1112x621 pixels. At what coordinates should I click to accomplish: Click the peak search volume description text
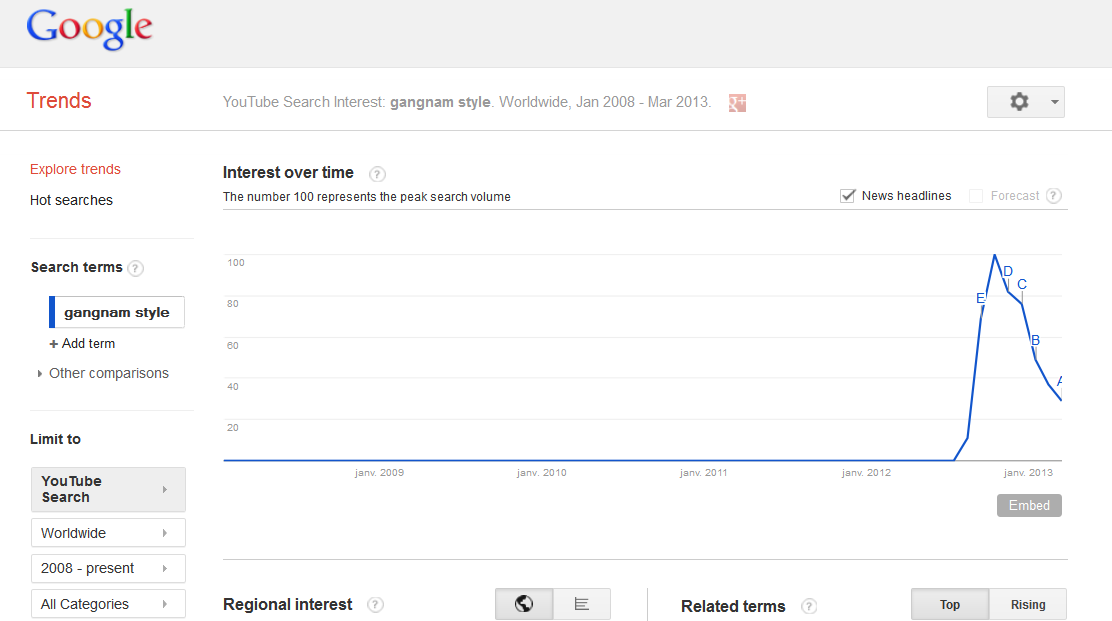(367, 197)
